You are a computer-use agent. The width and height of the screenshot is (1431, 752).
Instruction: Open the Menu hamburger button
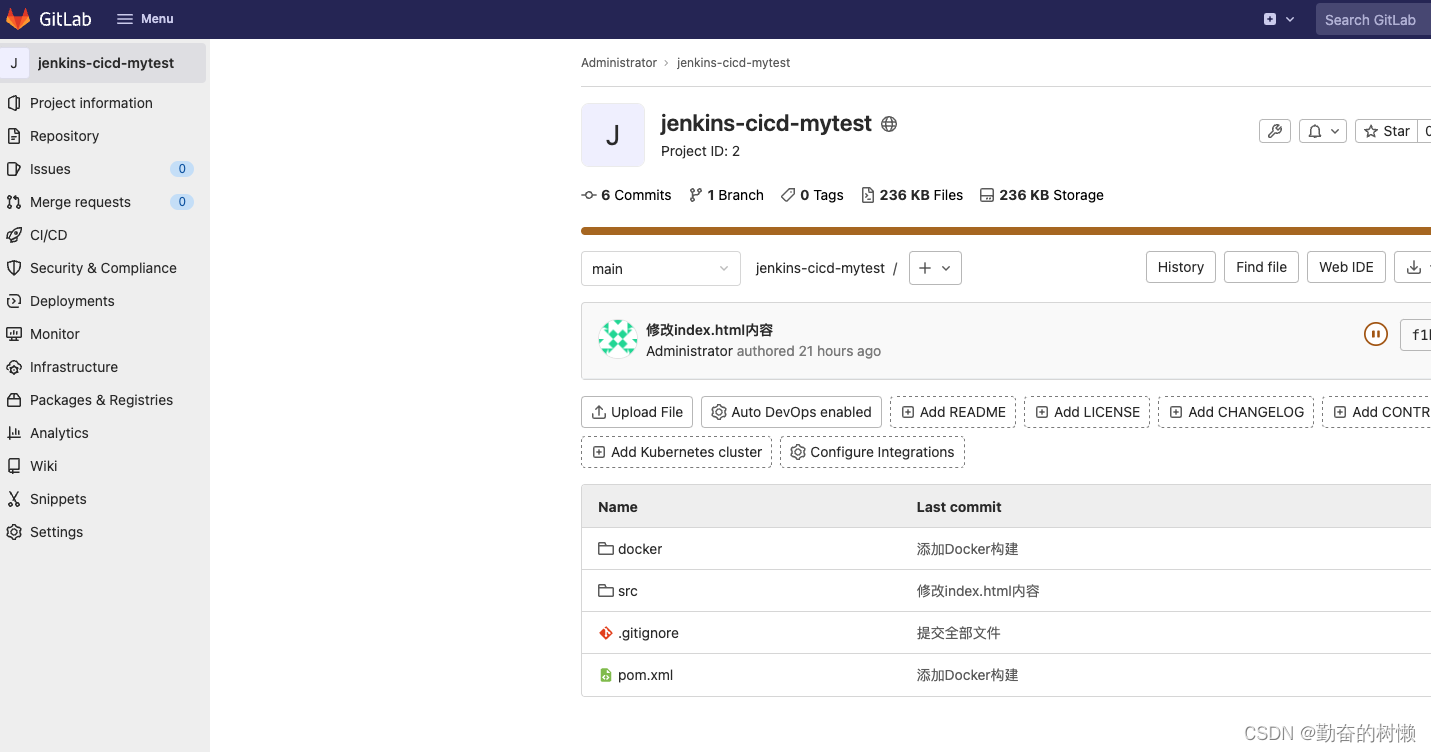click(x=145, y=19)
